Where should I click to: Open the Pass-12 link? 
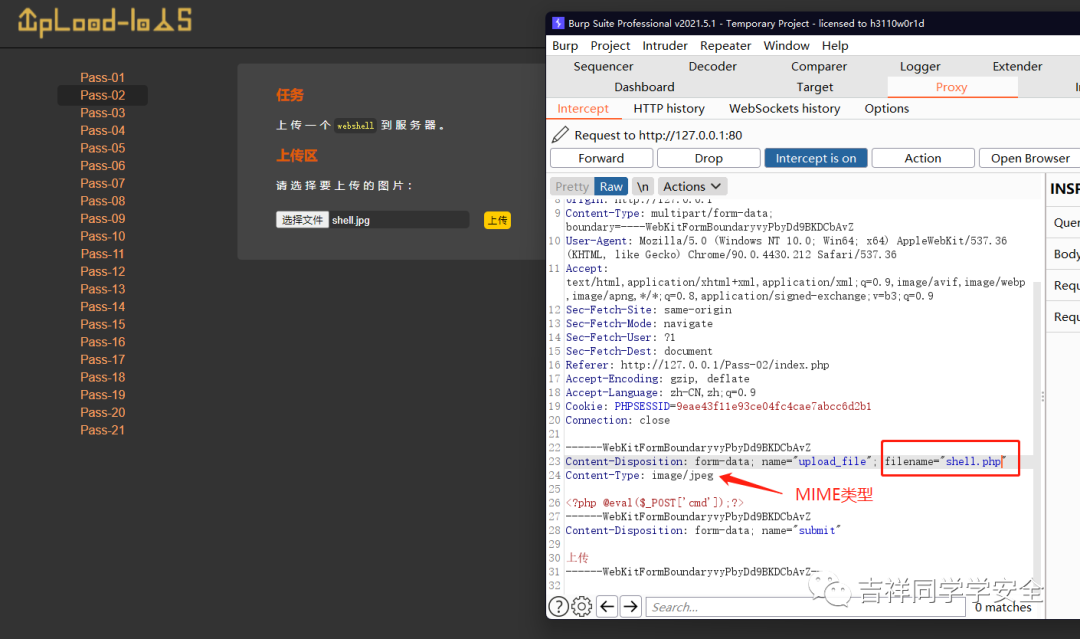[x=103, y=271]
